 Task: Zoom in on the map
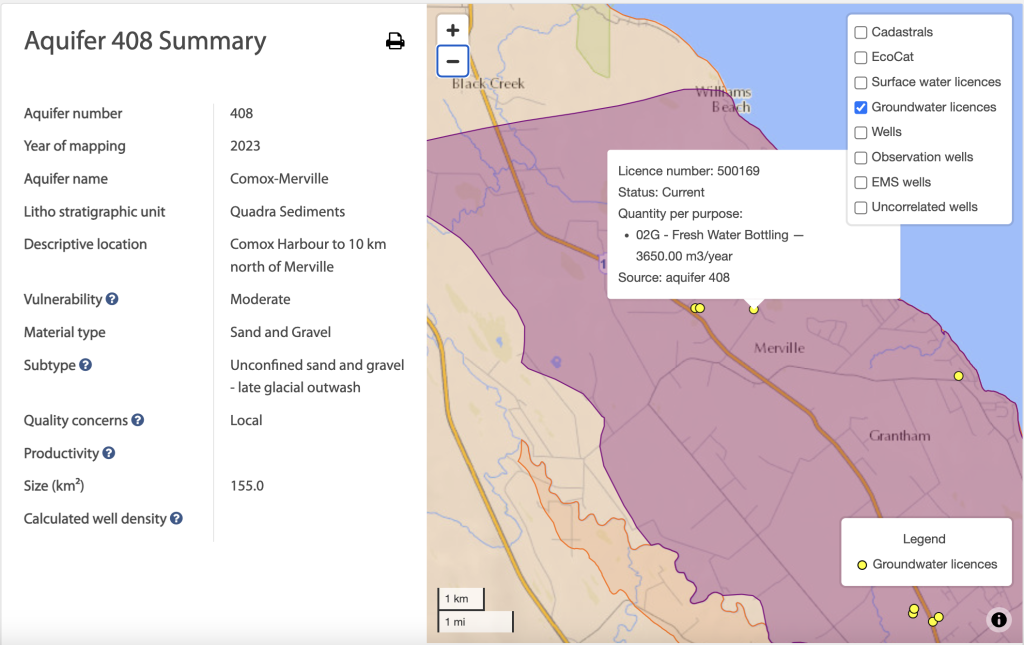[x=452, y=28]
